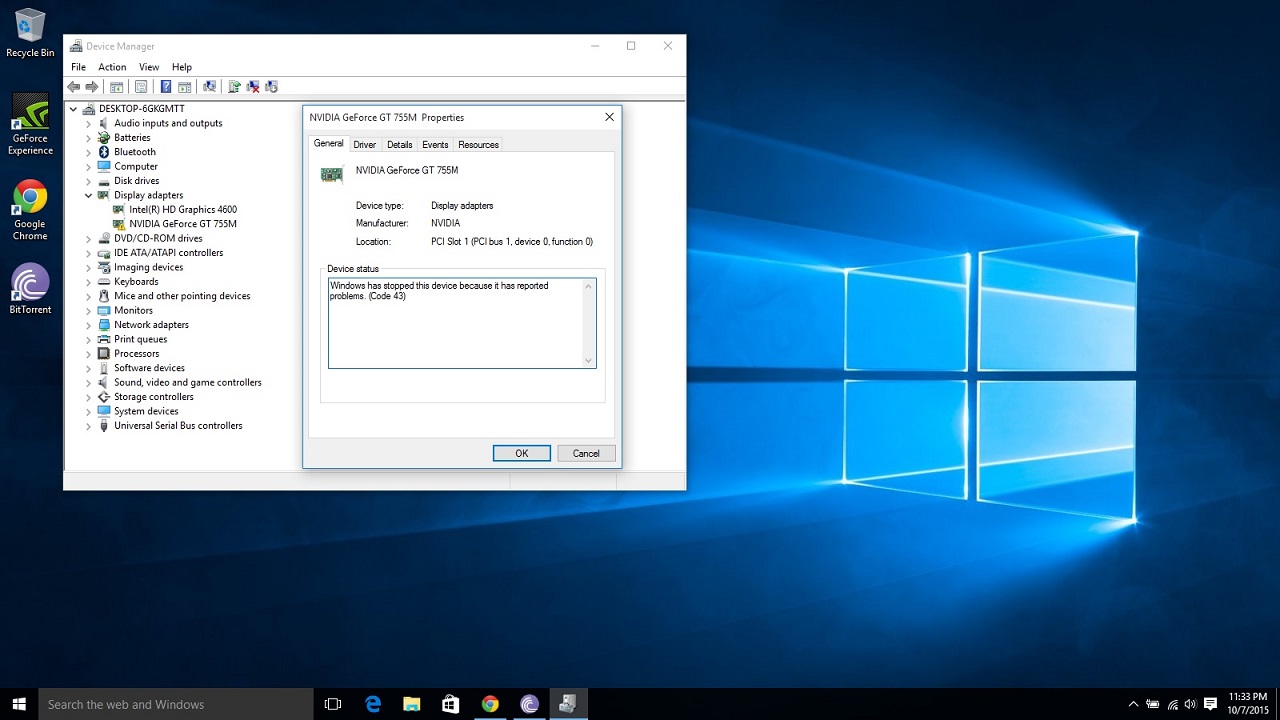Launch Microsoft Edge from the taskbar
The height and width of the screenshot is (720, 1280).
click(373, 704)
